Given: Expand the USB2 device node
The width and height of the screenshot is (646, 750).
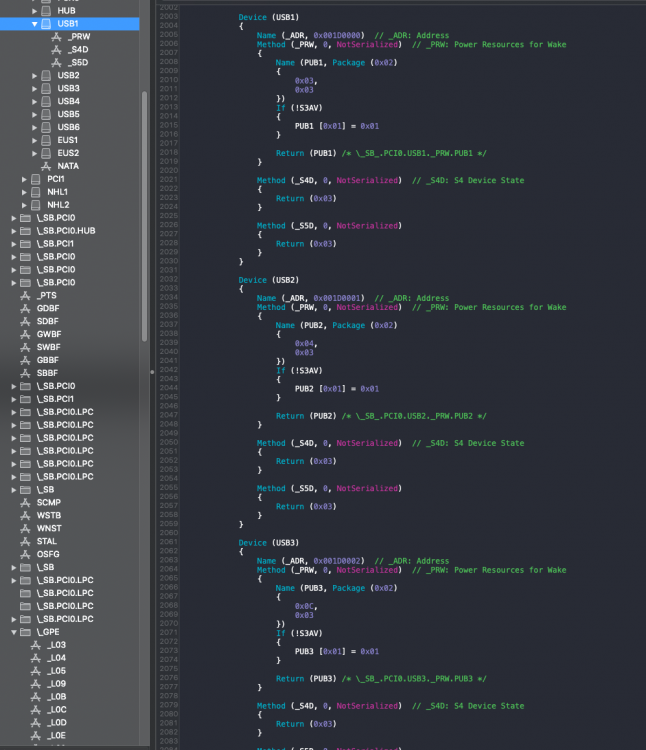Looking at the screenshot, I should click(x=34, y=76).
